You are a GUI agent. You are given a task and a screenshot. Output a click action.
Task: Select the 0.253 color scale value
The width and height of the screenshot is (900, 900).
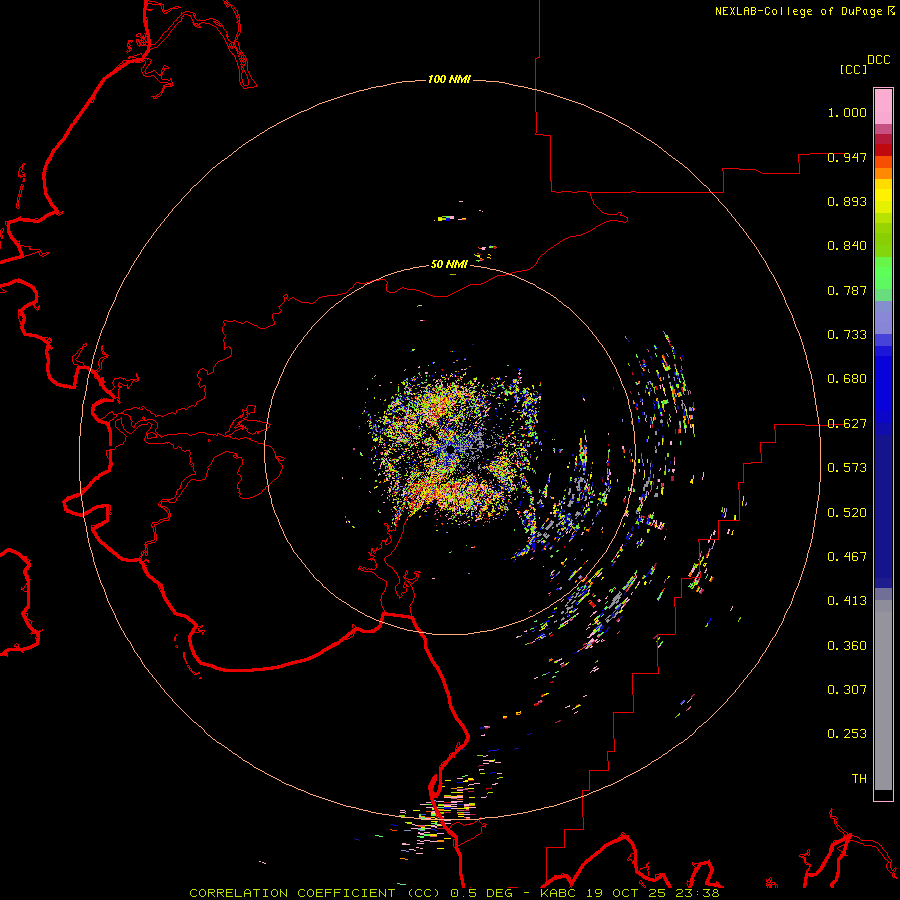[847, 734]
